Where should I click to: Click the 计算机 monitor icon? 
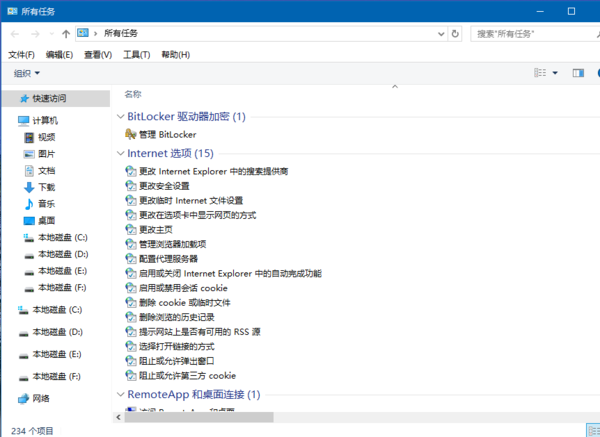click(23, 121)
